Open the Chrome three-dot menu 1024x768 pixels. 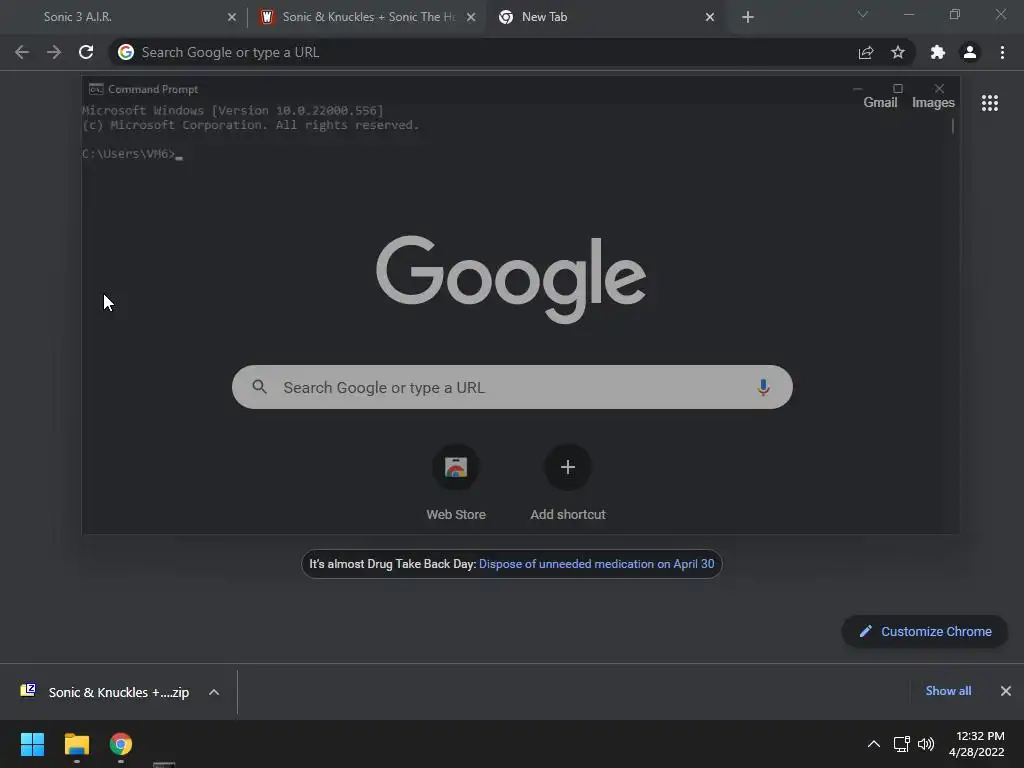1002,52
